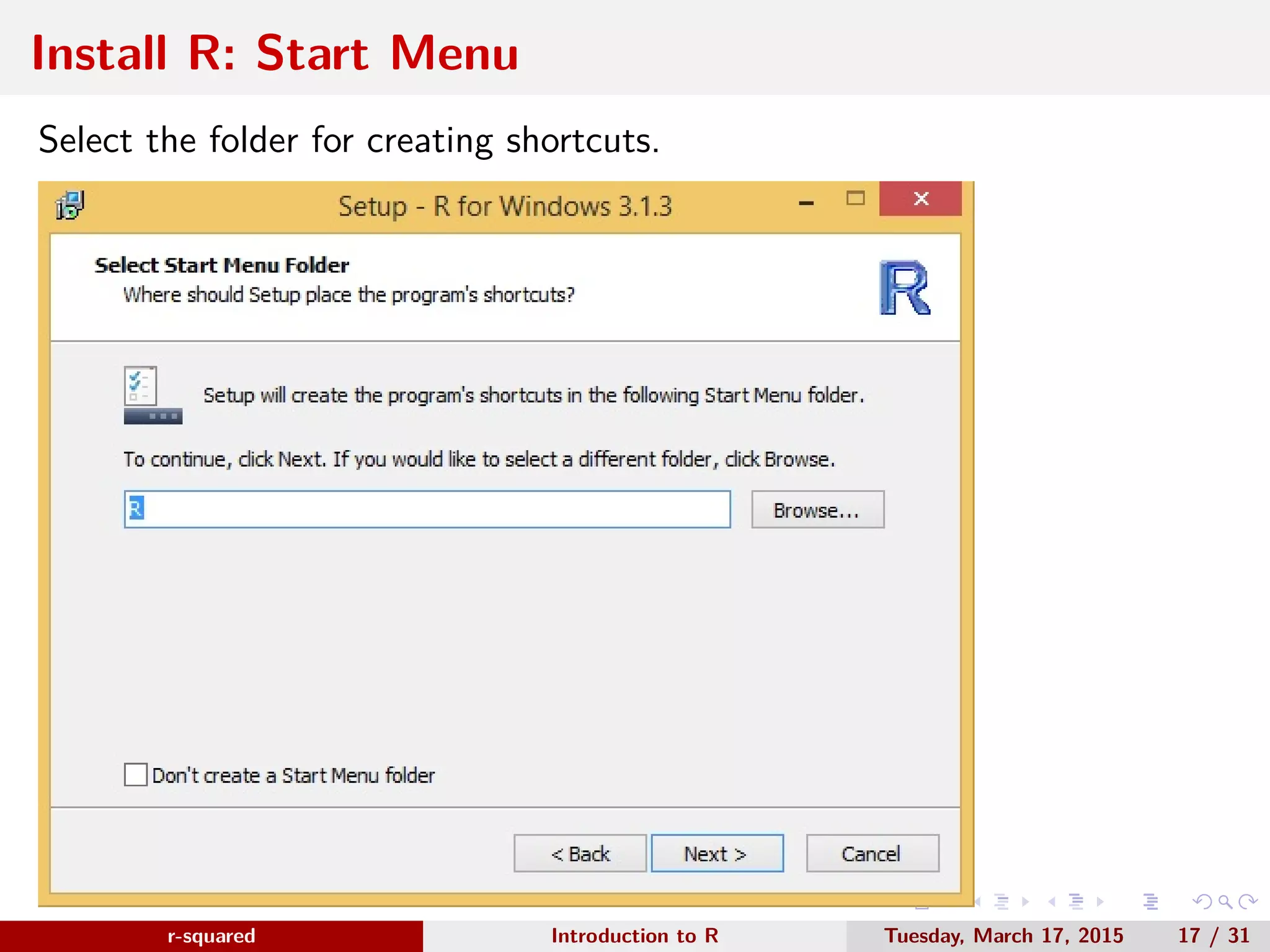
Task: Click the '17 / 31' slide counter
Action: coord(1214,935)
